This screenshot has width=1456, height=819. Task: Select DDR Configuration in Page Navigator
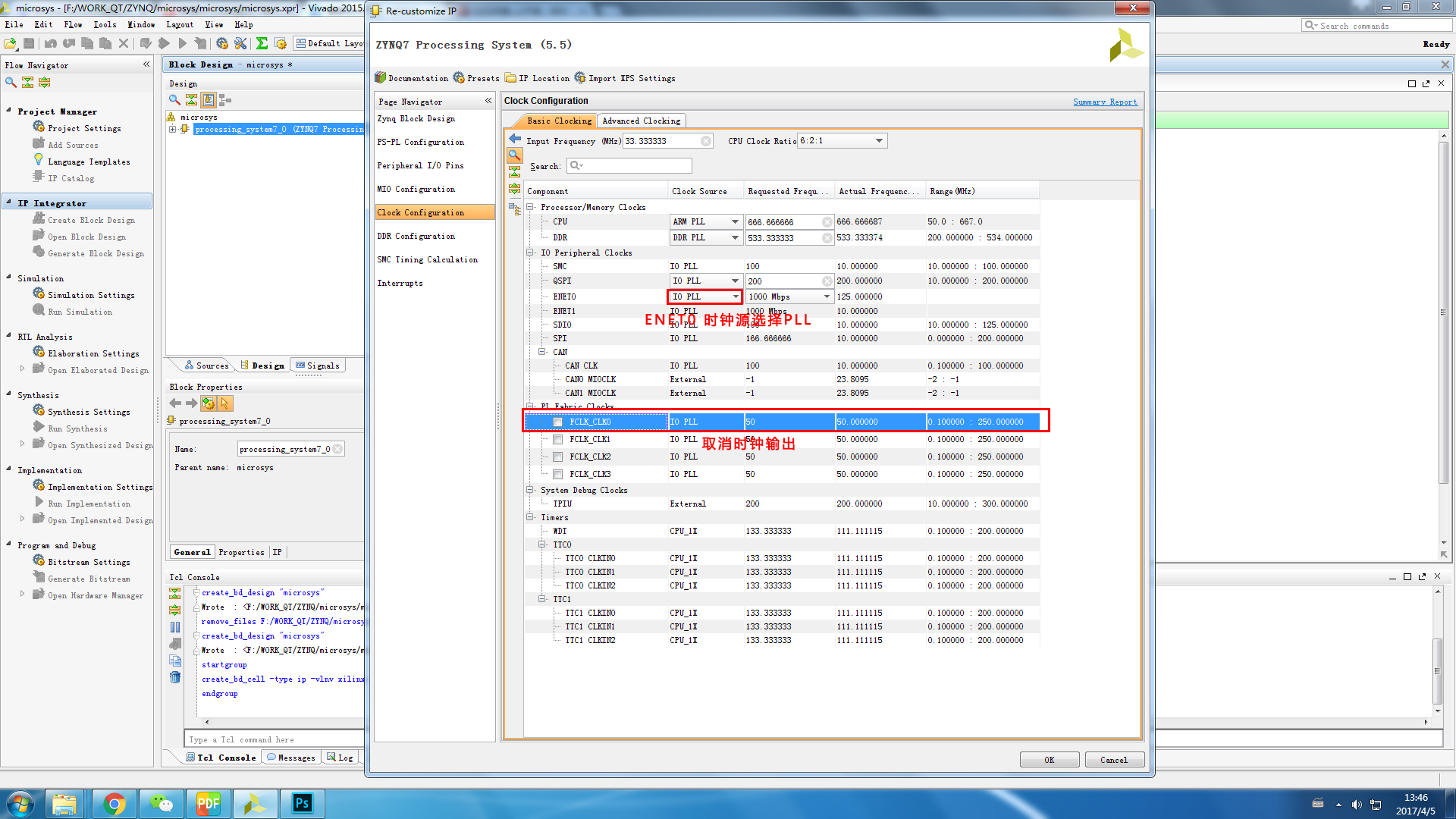pyautogui.click(x=435, y=236)
